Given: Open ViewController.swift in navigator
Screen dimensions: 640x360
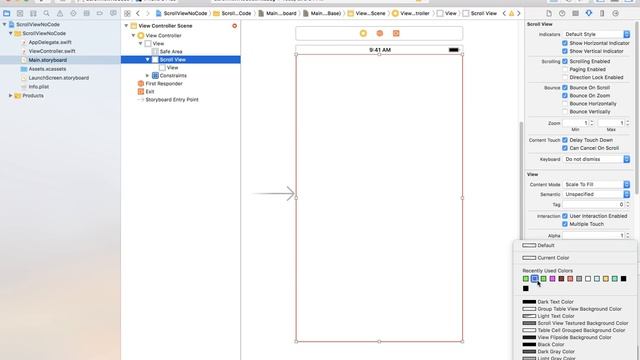Looking at the screenshot, I should [52, 51].
